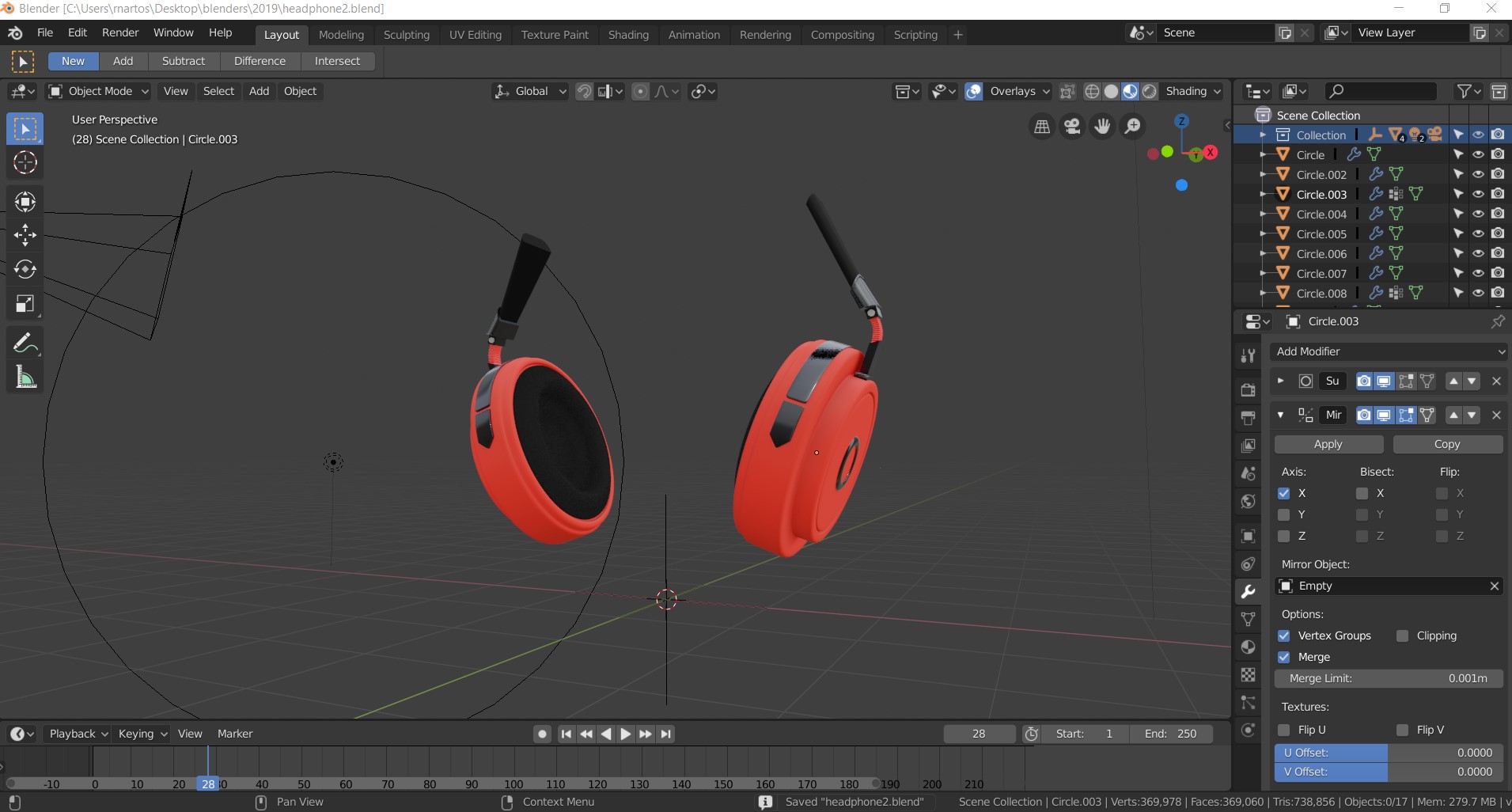Enable the Clipping option checkbox
1512x812 pixels.
[1403, 636]
